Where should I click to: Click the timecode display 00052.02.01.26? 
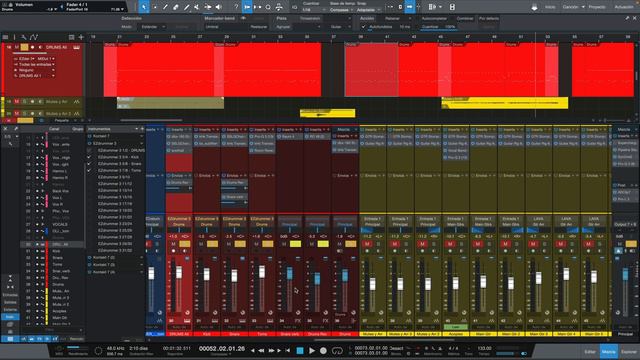(222, 349)
